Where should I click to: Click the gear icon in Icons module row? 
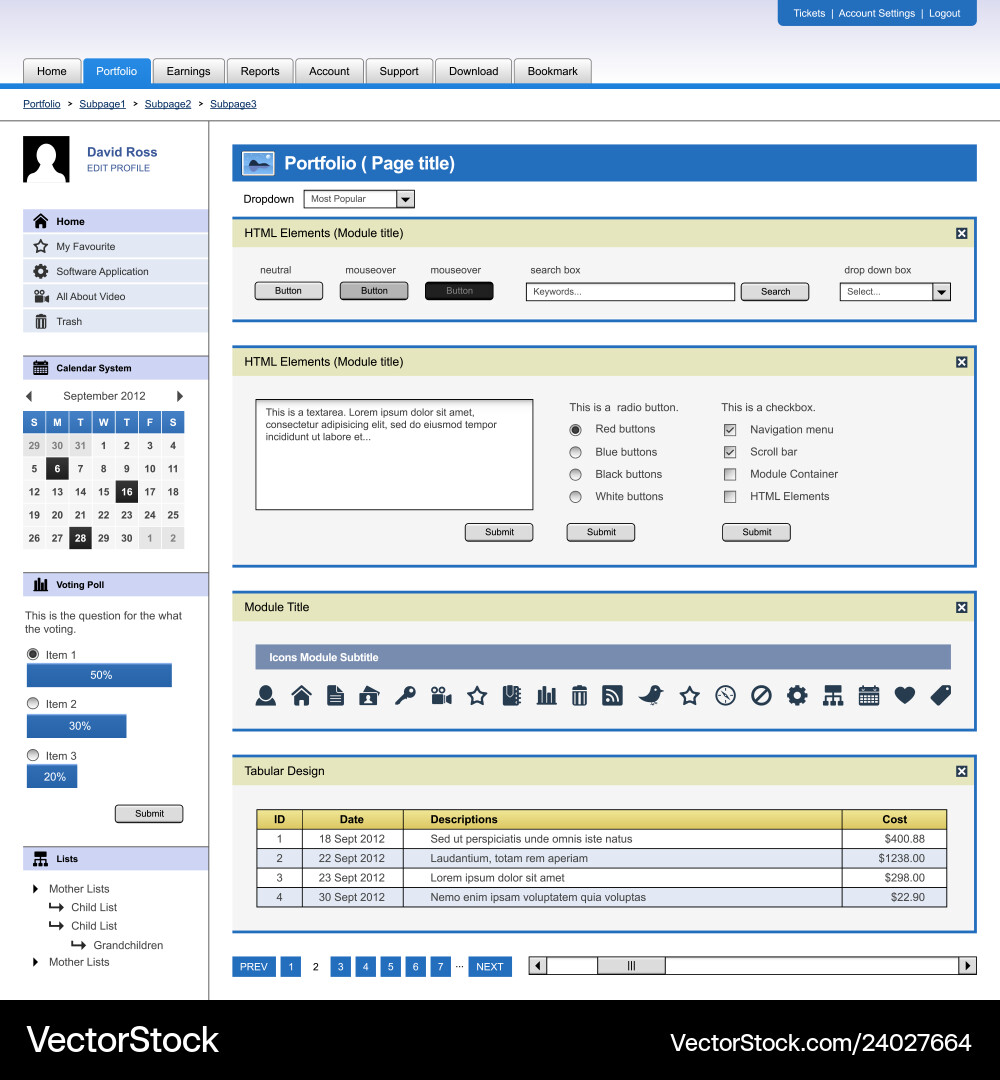[797, 696]
